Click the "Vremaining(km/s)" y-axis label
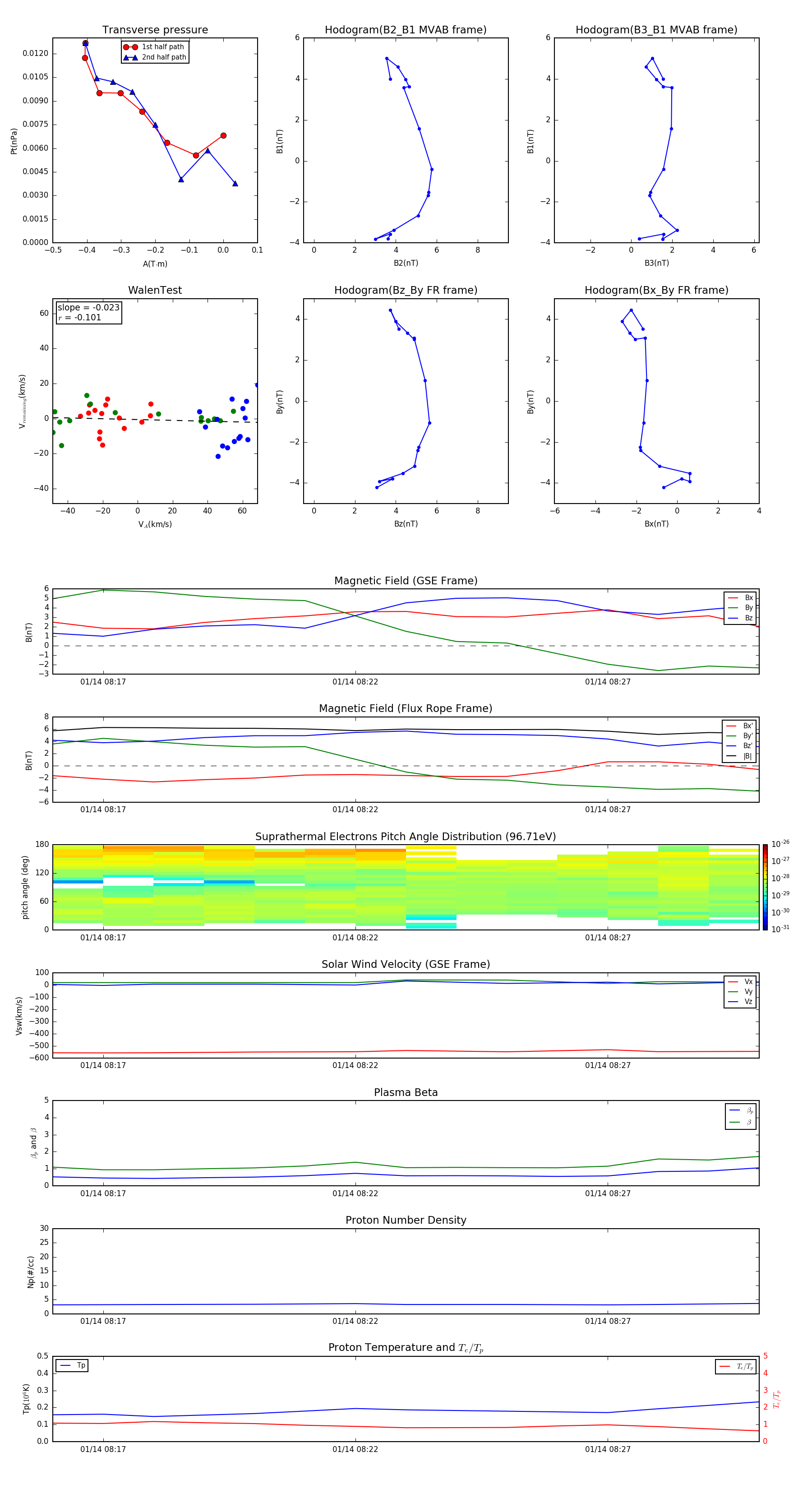Viewport: 812px width, 1489px height. [x=22, y=401]
